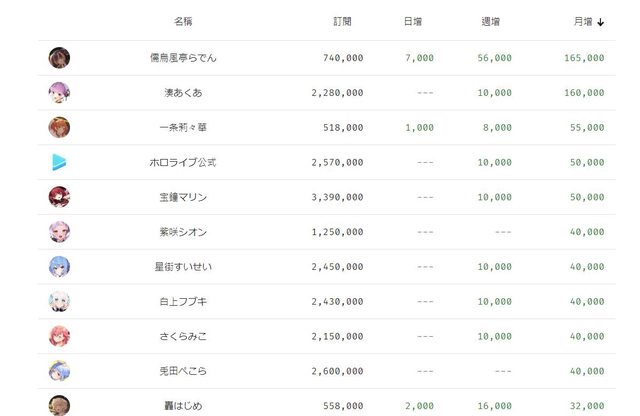Click 紫咲シオン channel avatar

(x=59, y=232)
